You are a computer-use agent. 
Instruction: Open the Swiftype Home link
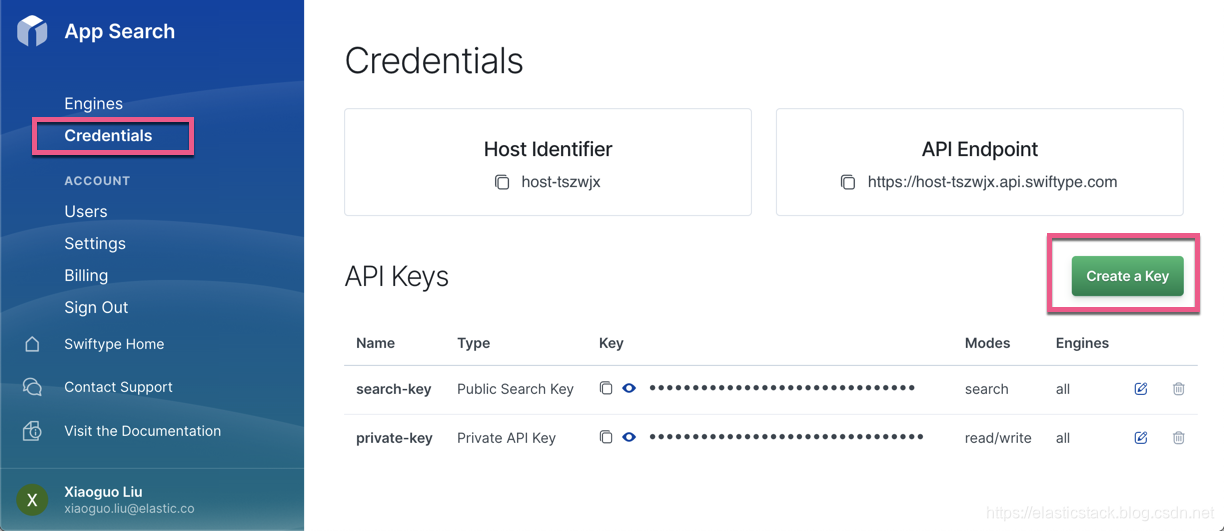coord(113,344)
